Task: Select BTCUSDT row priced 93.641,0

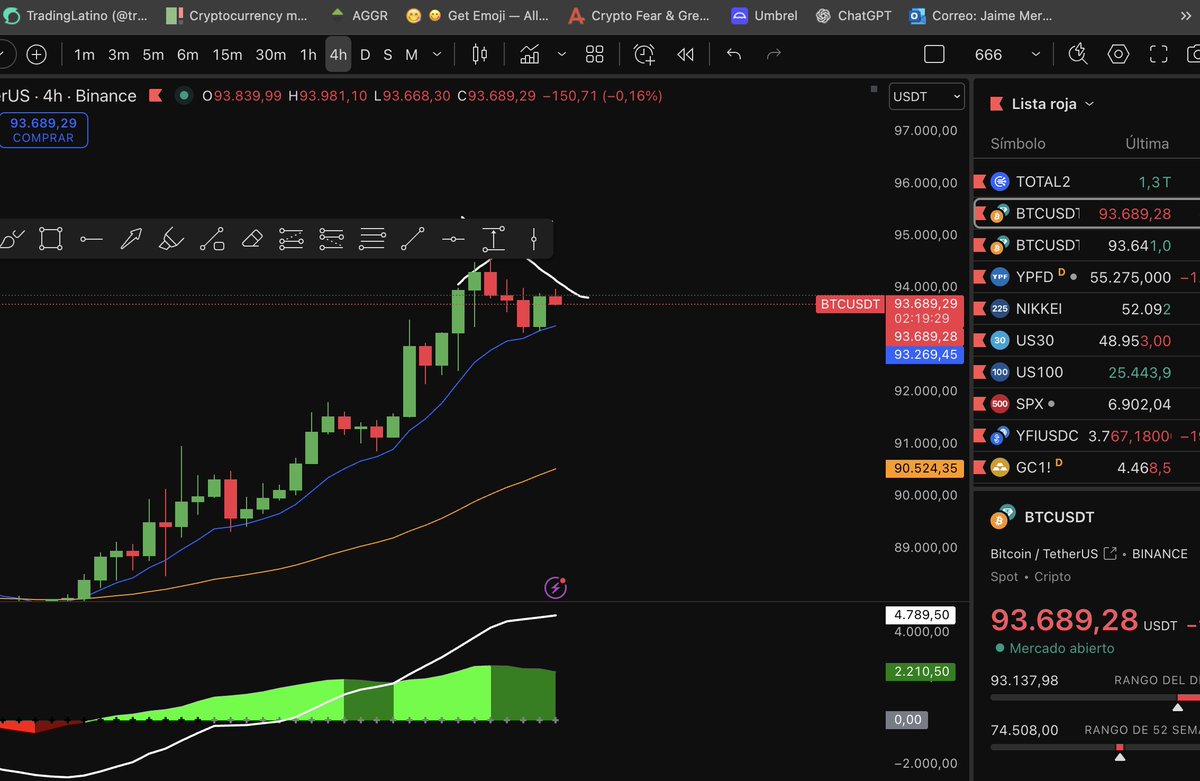Action: click(x=1086, y=245)
